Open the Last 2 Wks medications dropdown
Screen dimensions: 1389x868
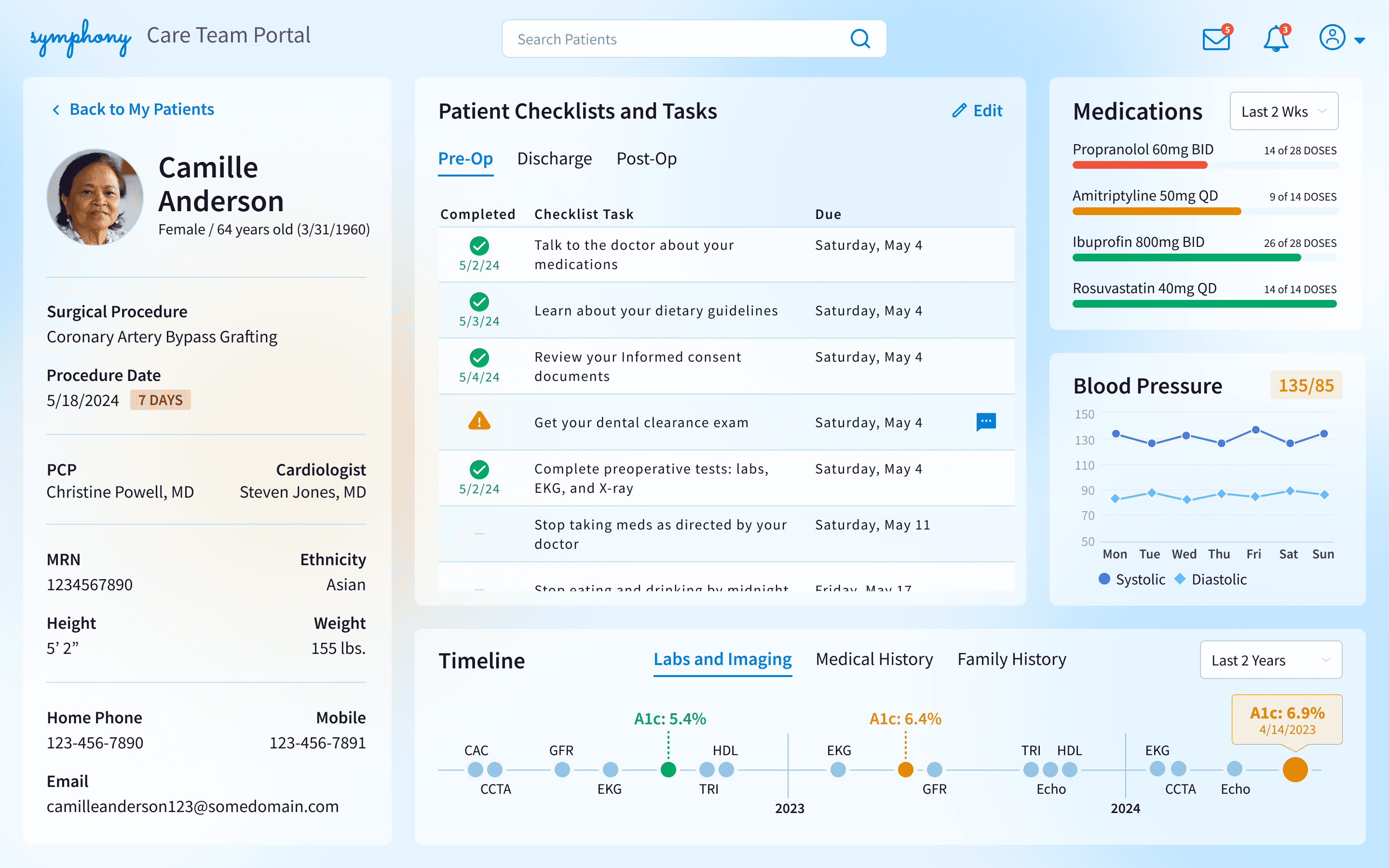pos(1283,111)
